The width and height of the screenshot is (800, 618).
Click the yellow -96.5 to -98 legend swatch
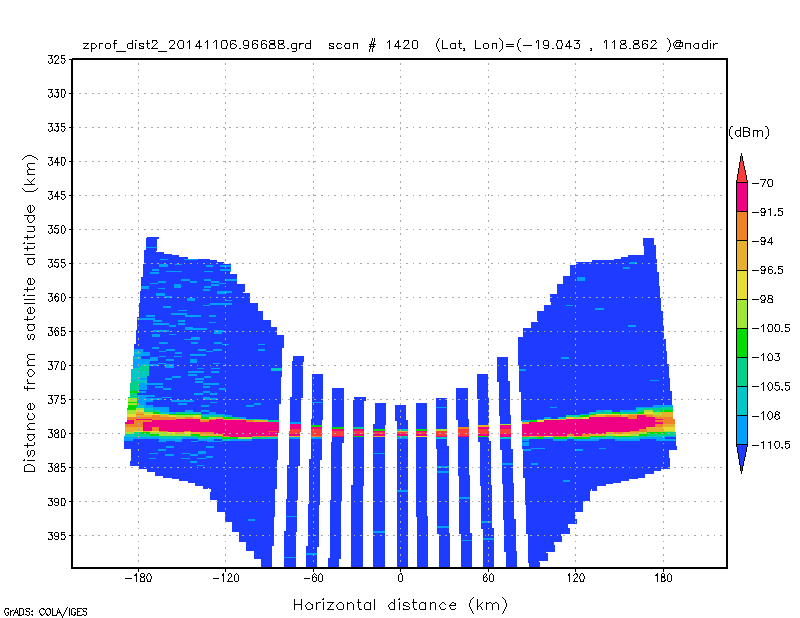pos(741,284)
